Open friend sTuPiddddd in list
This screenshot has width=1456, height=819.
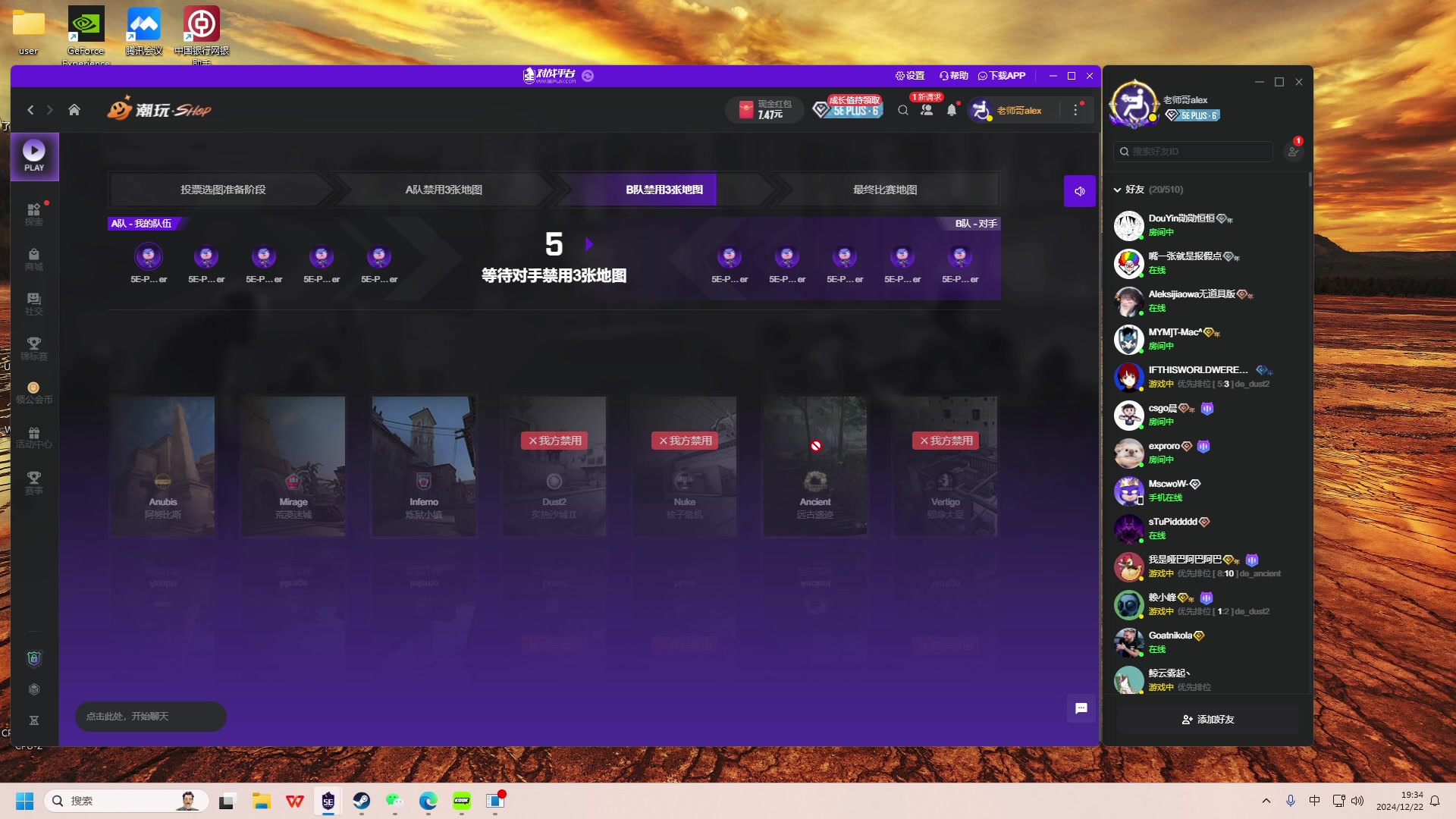click(x=1206, y=529)
